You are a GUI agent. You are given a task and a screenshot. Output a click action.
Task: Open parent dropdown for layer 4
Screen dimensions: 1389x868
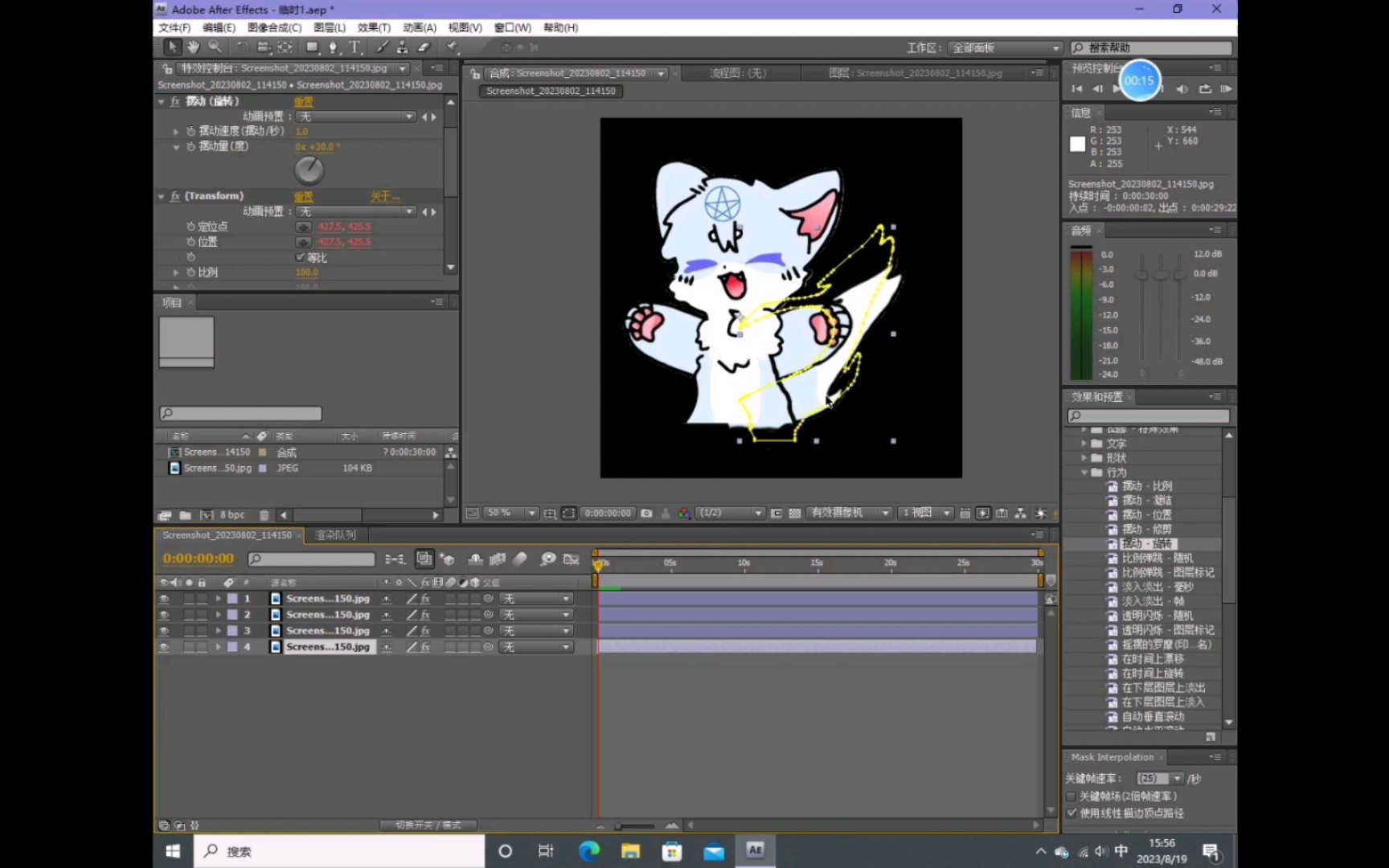click(535, 647)
